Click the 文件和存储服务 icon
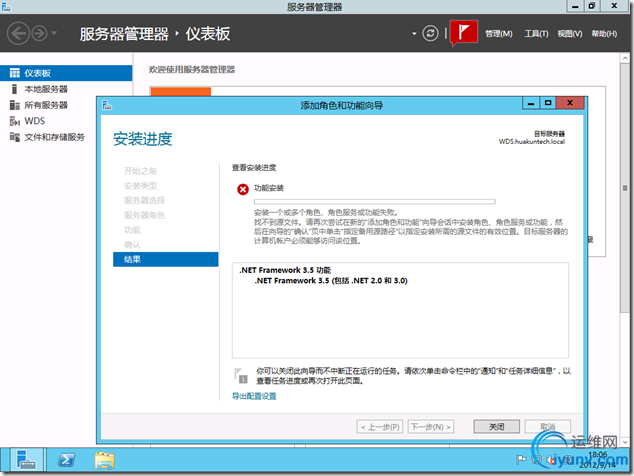This screenshot has width=634, height=476. pyautogui.click(x=15, y=137)
